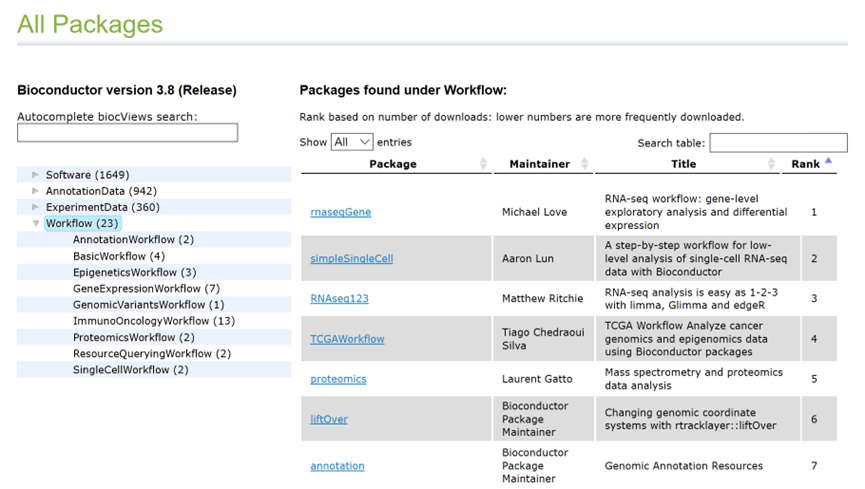Select BasicWorkflow (4) in tree
The width and height of the screenshot is (865, 489).
[x=119, y=256]
